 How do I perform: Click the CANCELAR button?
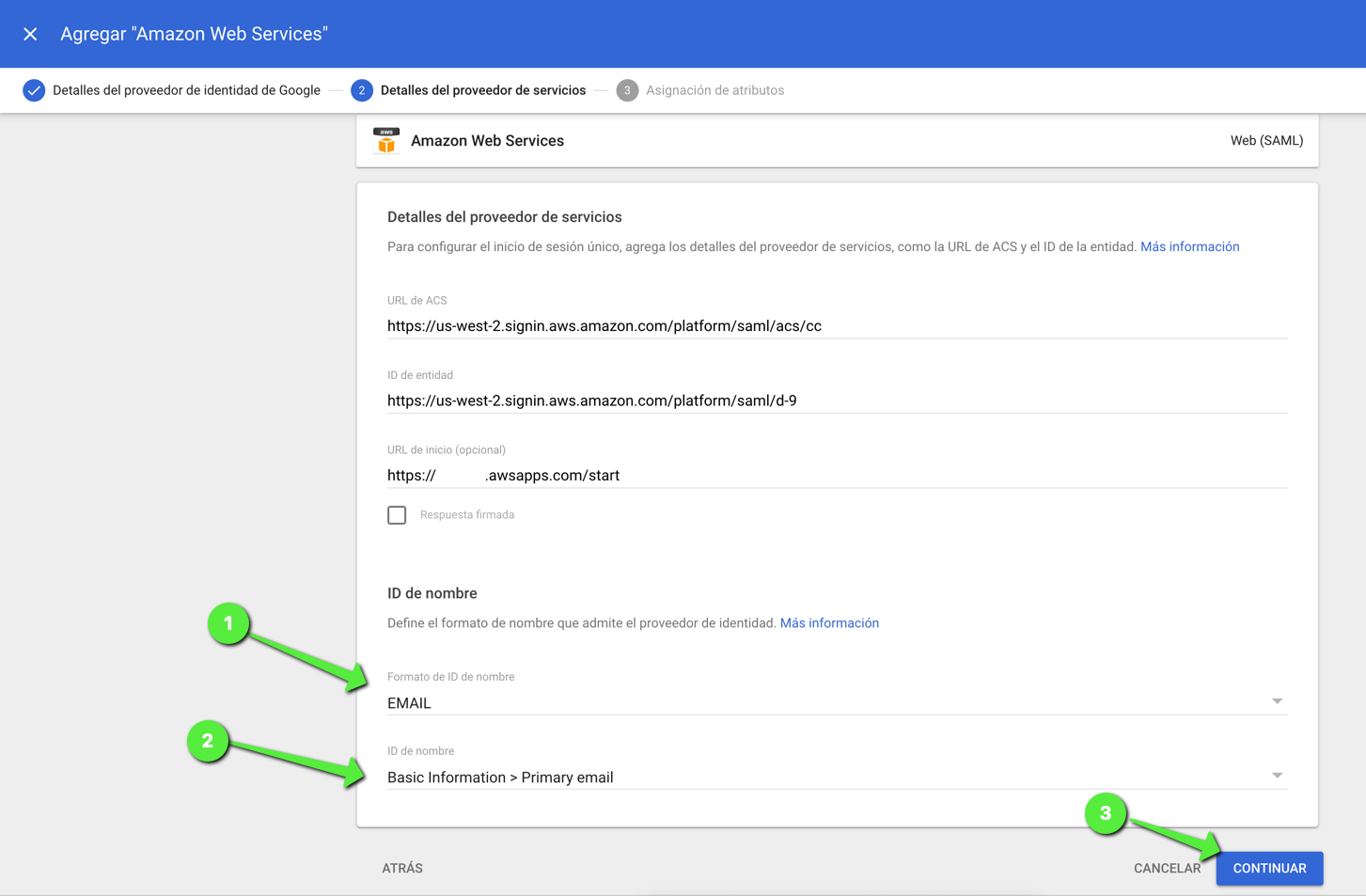pos(1167,868)
